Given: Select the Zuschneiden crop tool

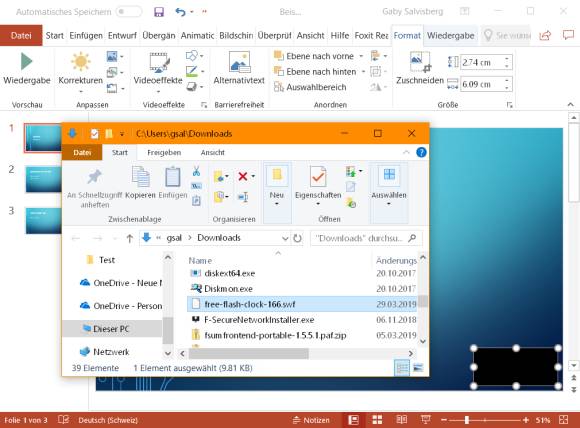Looking at the screenshot, I should tap(420, 62).
